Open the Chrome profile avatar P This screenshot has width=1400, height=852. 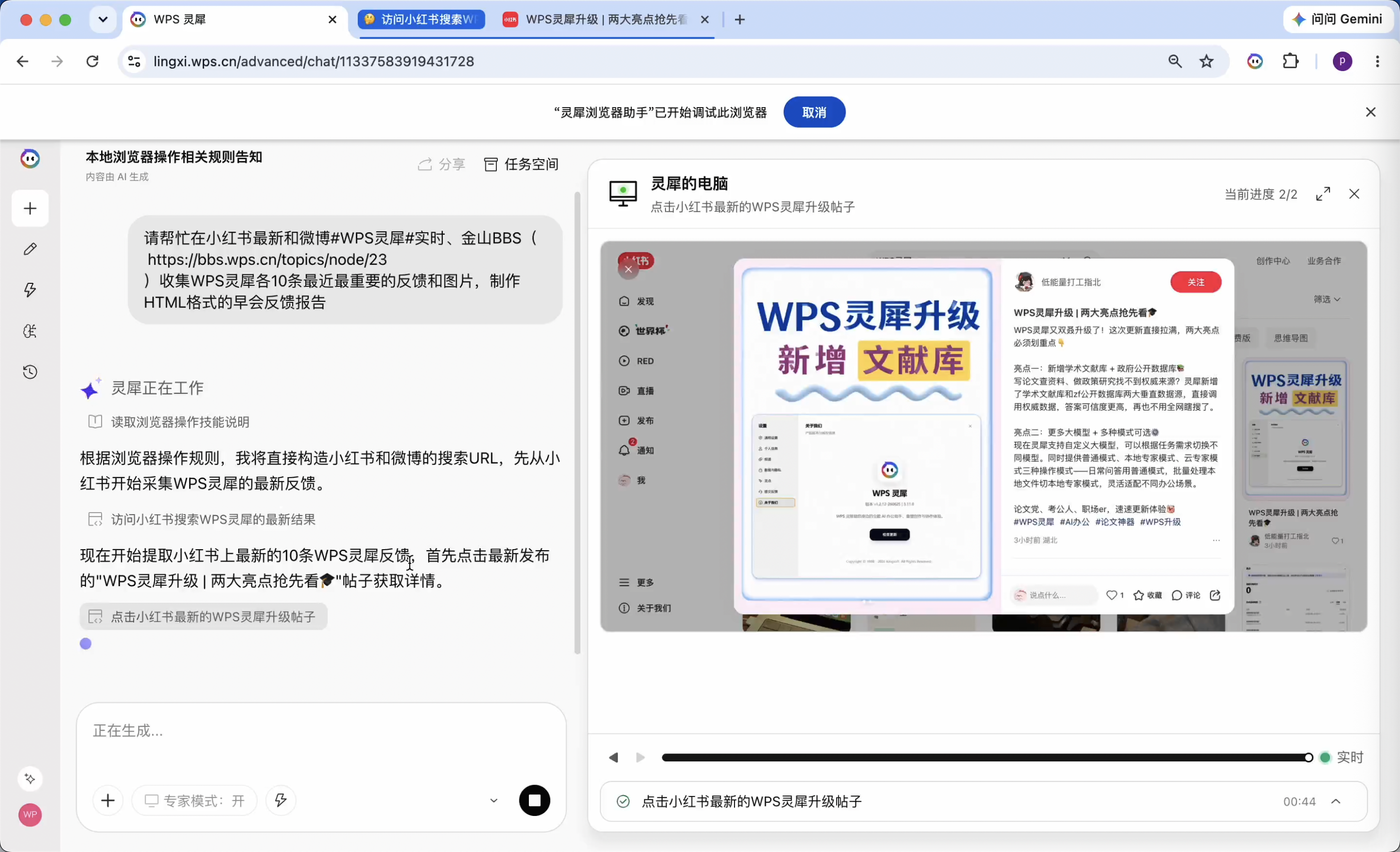pyautogui.click(x=1342, y=61)
